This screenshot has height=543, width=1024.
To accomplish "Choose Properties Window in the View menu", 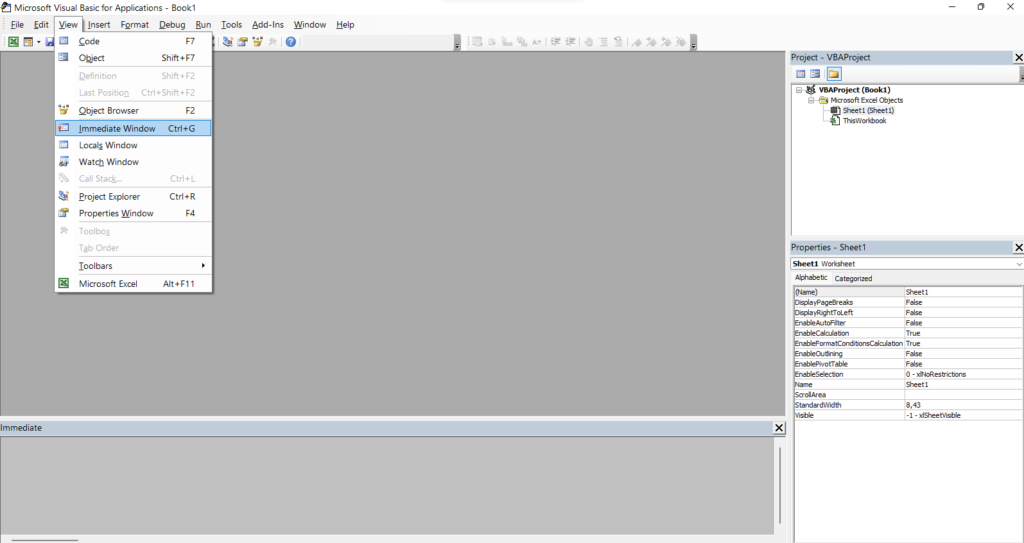I will point(133,214).
